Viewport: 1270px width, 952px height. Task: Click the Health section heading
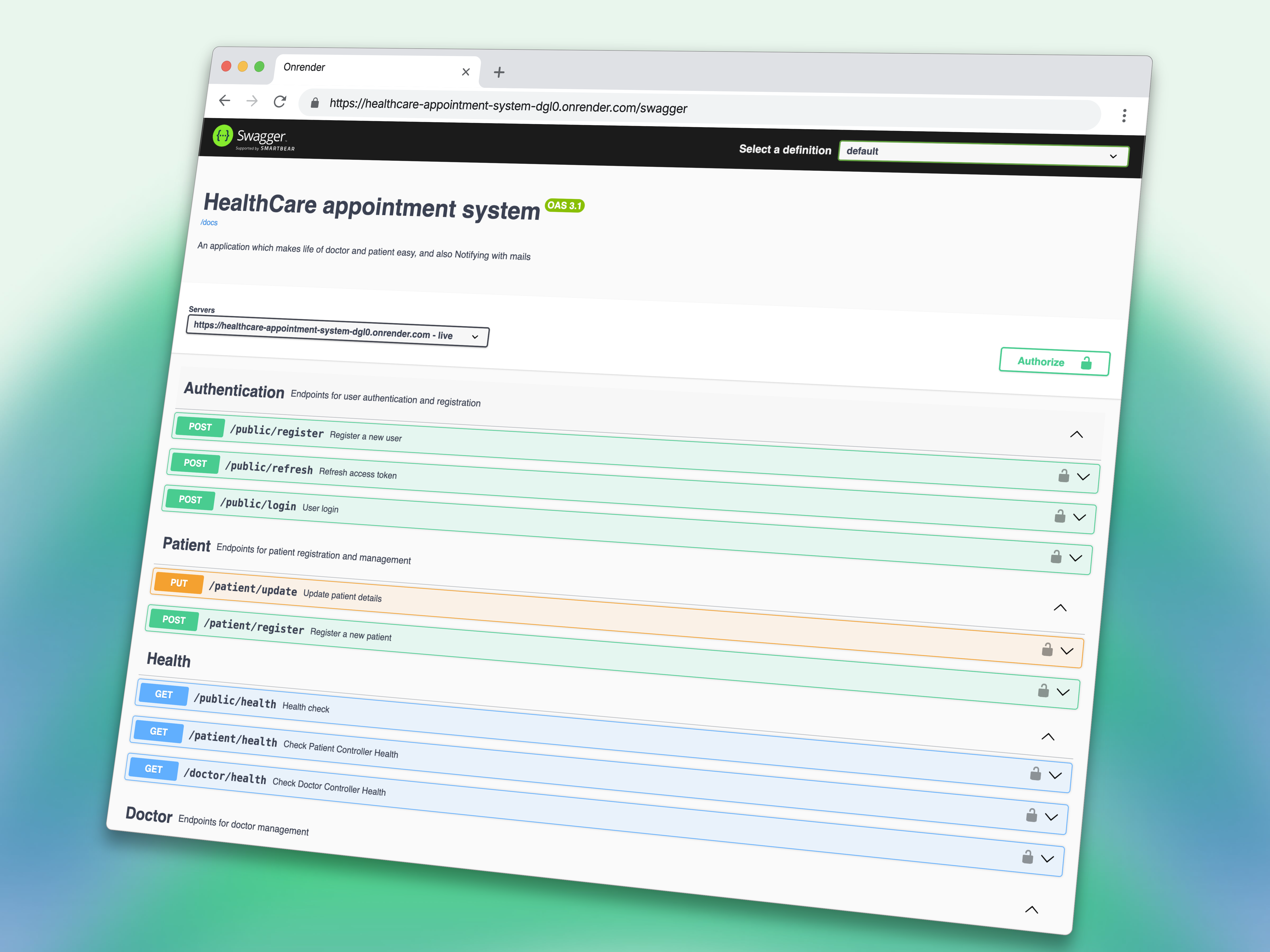tap(168, 660)
